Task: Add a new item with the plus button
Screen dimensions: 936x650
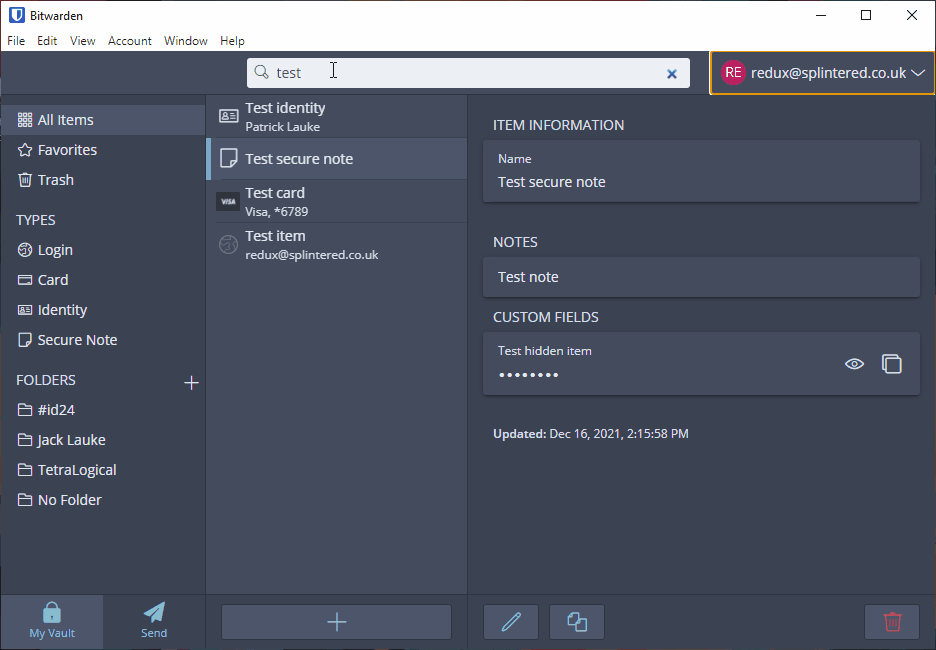Action: pos(337,622)
